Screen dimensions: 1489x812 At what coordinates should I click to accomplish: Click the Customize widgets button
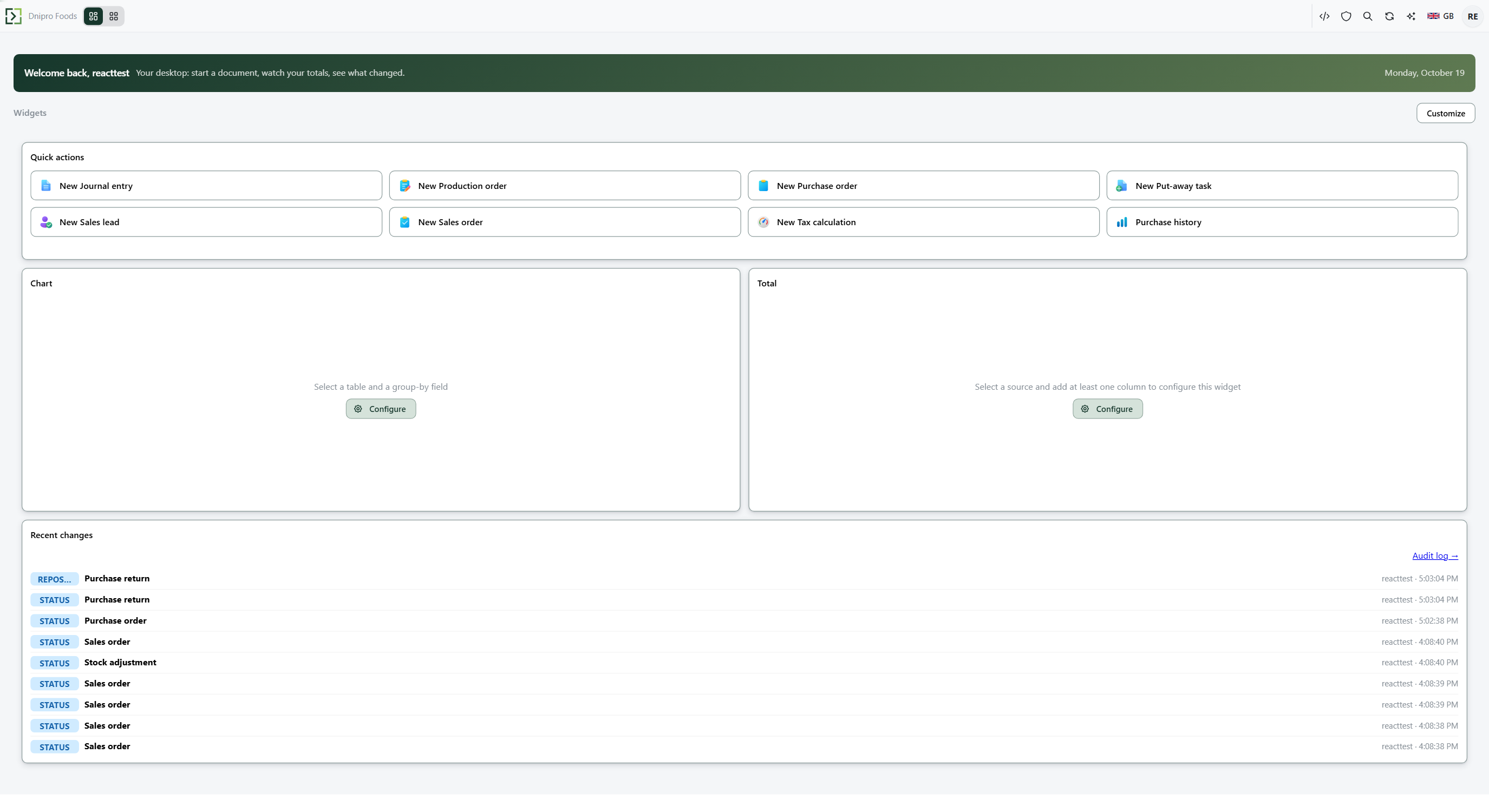1446,113
